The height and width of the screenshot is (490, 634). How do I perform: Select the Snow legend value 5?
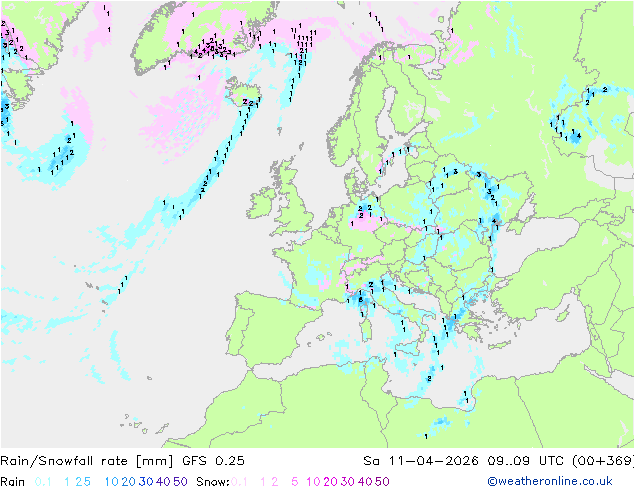coord(295,482)
